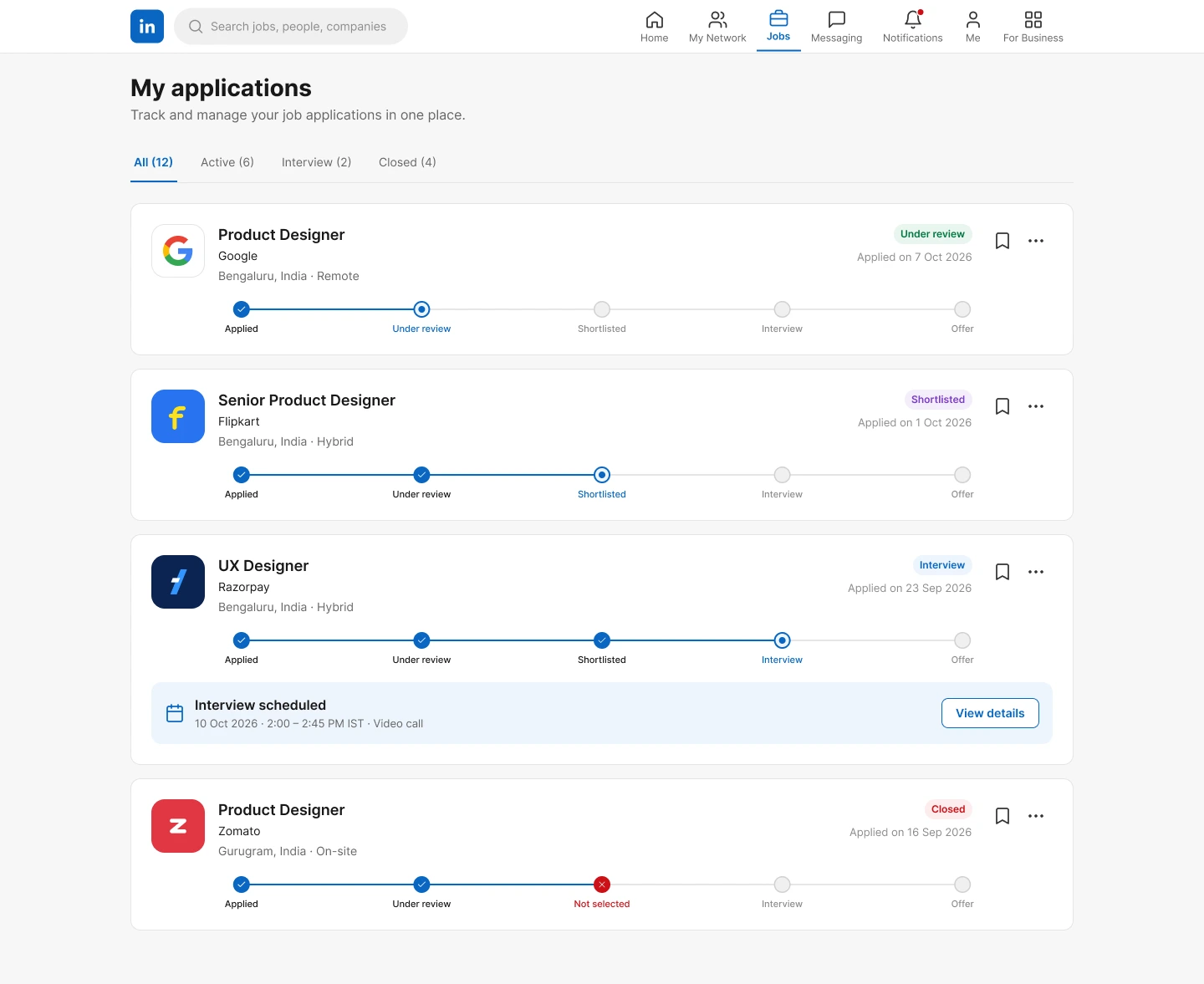Viewport: 1204px width, 984px height.
Task: Toggle bookmark on Razorpay UX Designer
Action: tap(1002, 572)
